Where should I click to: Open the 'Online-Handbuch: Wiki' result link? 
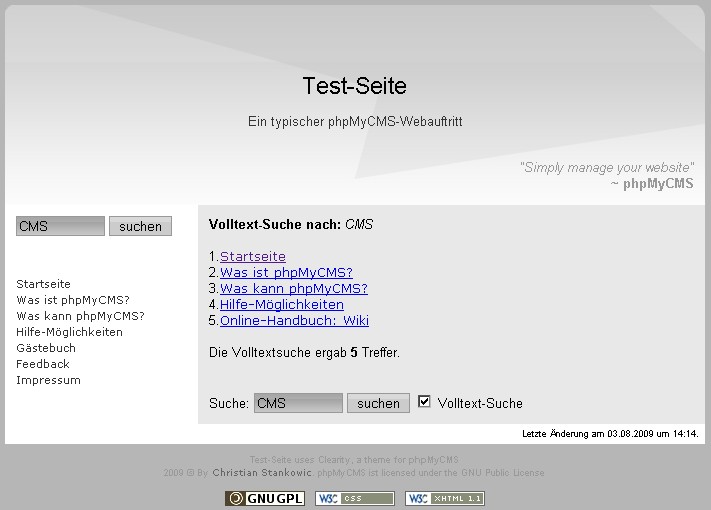pos(294,321)
